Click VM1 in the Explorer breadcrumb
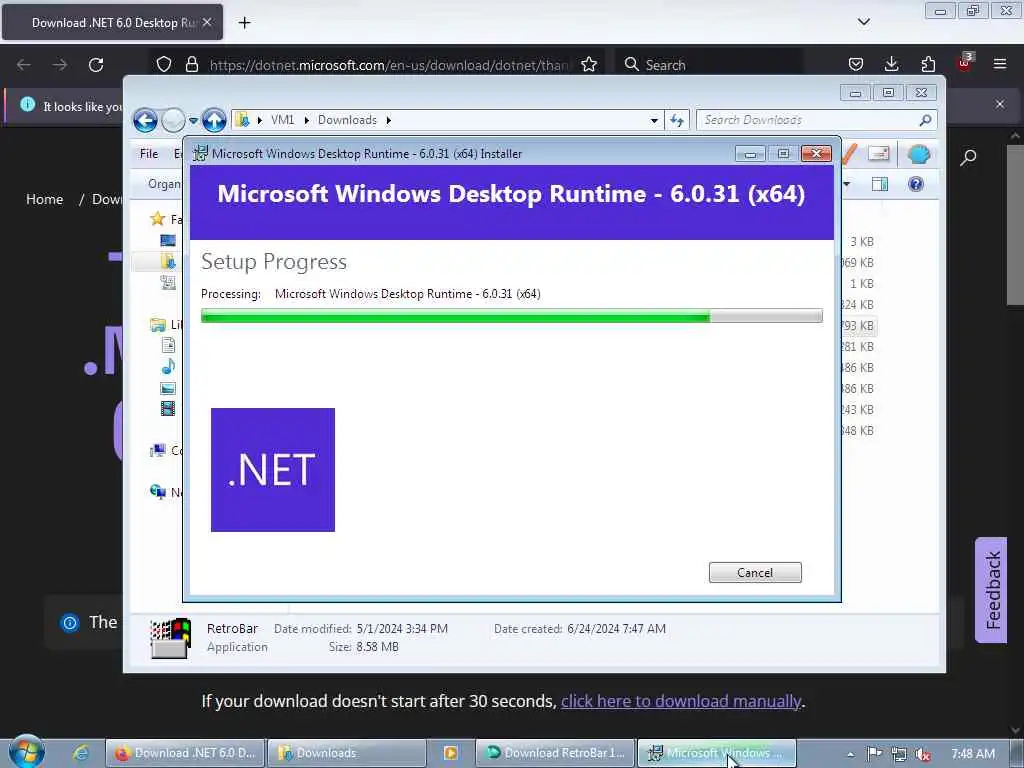 click(x=282, y=120)
